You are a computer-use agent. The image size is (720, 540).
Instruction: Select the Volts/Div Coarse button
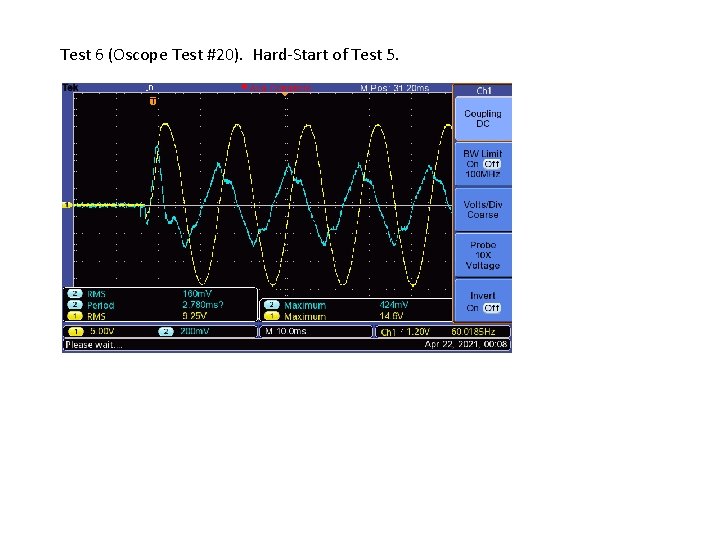tap(483, 209)
